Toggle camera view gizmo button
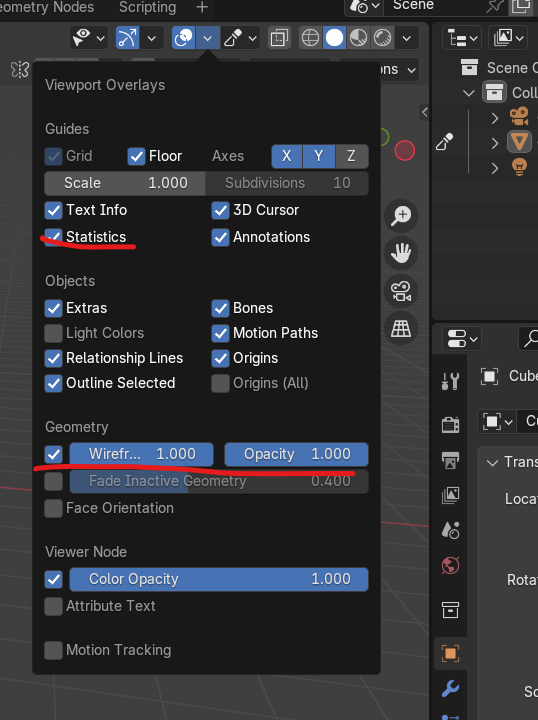 click(401, 291)
